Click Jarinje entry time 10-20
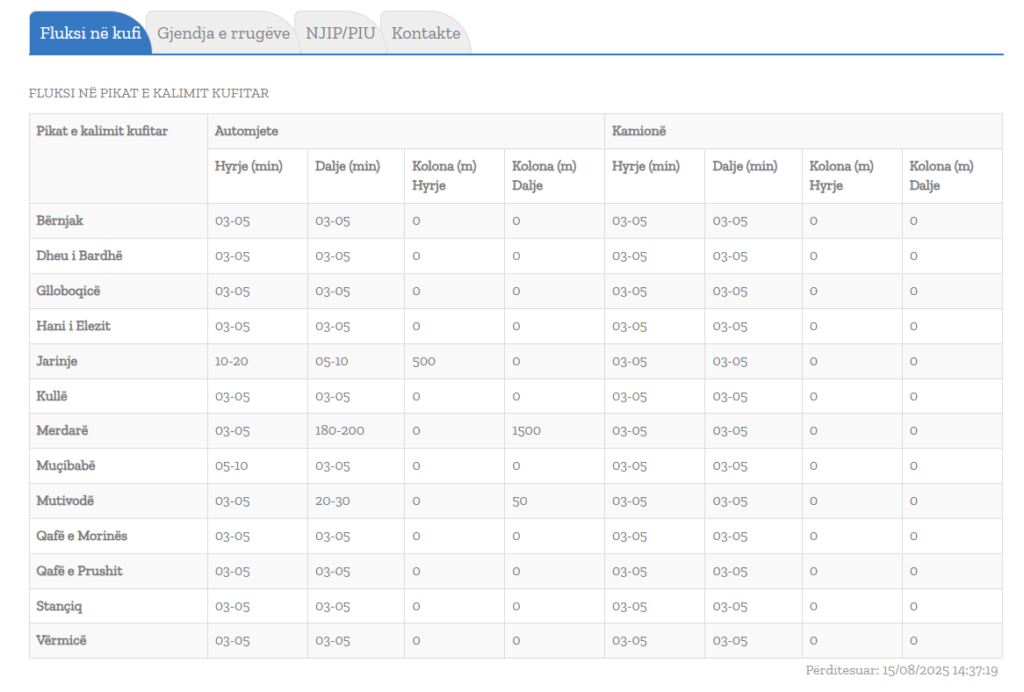This screenshot has width=1024, height=692. (x=231, y=362)
